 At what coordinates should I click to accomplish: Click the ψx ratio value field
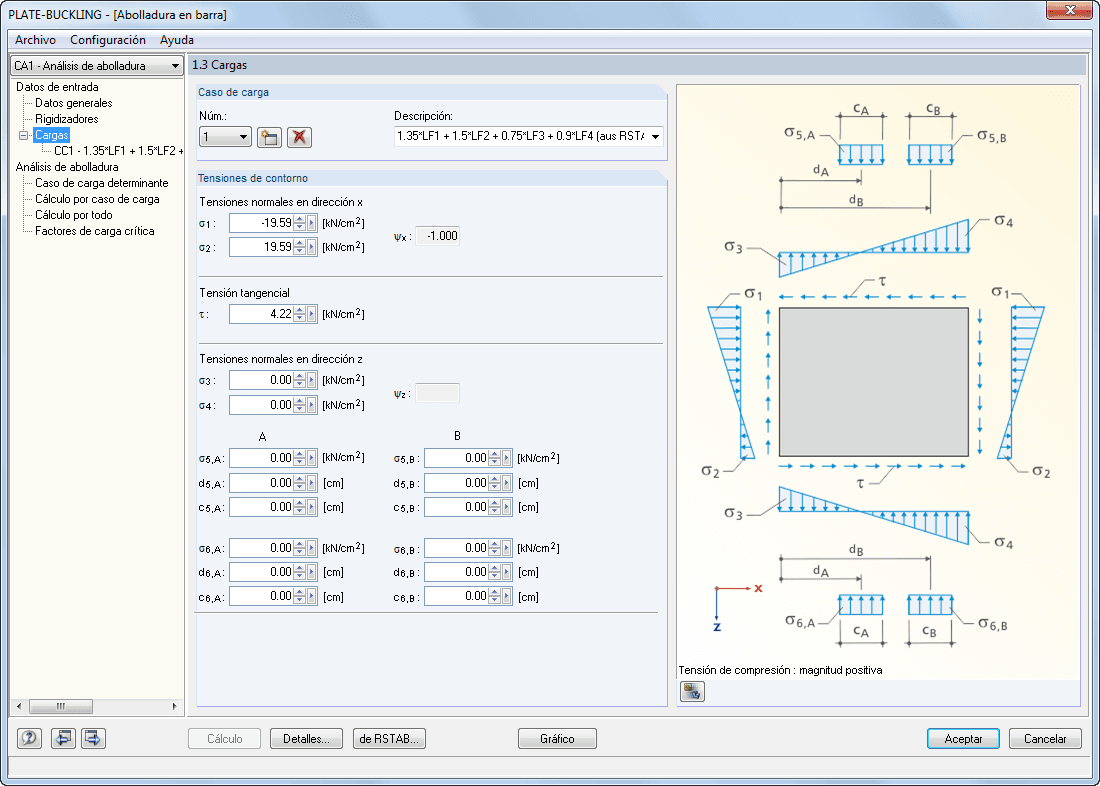438,236
